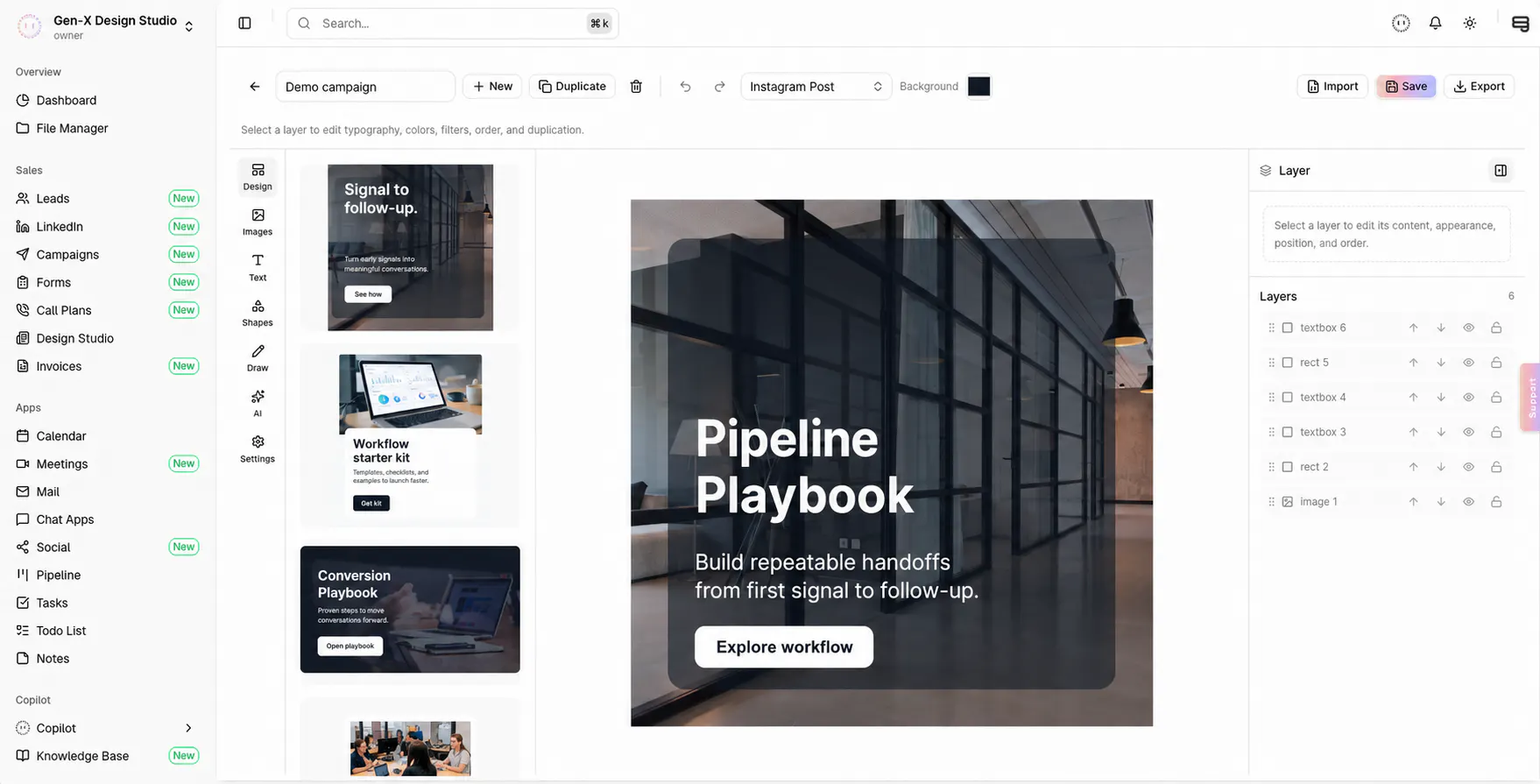This screenshot has width=1540, height=784.
Task: Open the notifications bell
Action: (1435, 24)
